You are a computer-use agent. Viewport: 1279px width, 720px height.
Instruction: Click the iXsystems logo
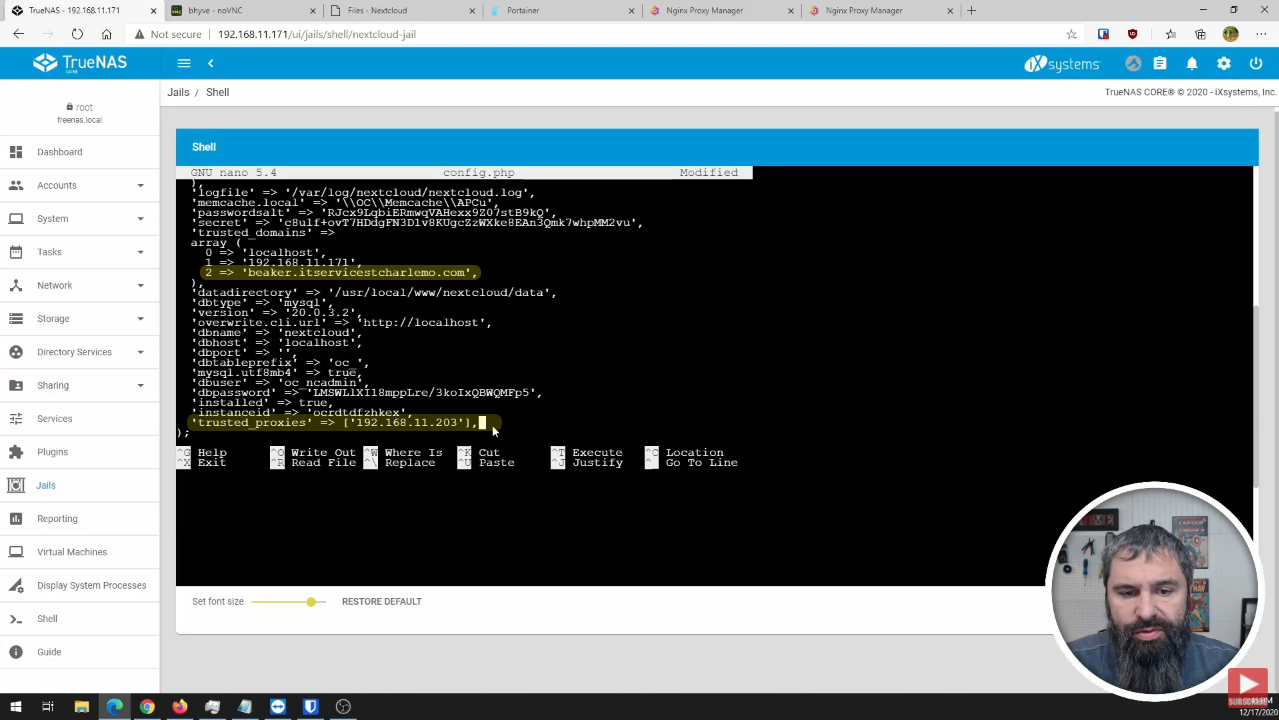click(1061, 63)
